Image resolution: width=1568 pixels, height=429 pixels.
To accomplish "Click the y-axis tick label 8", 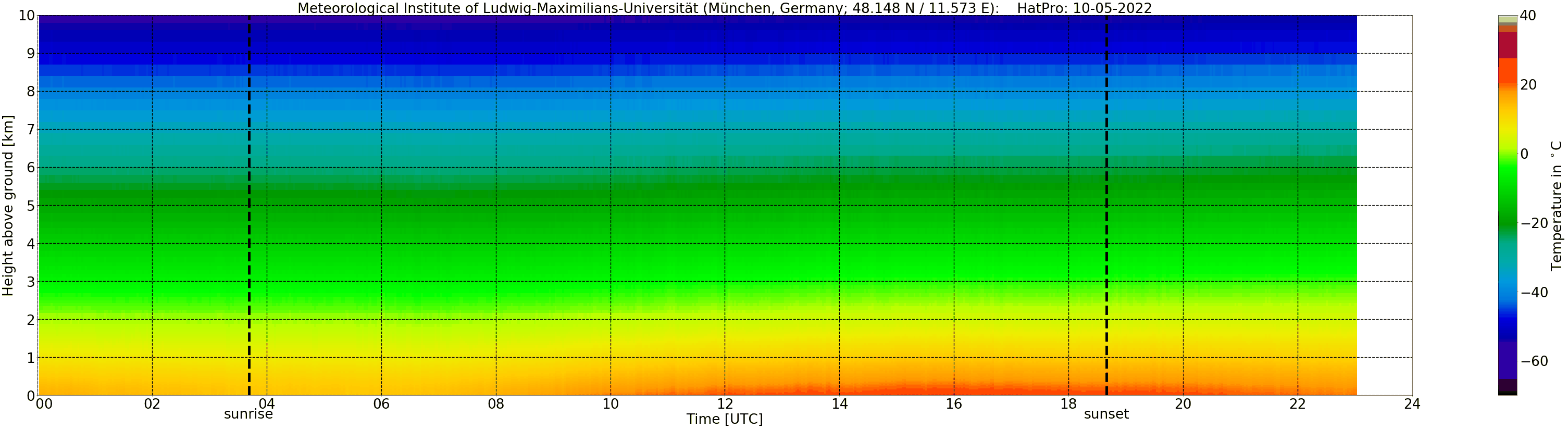I will click(x=30, y=92).
